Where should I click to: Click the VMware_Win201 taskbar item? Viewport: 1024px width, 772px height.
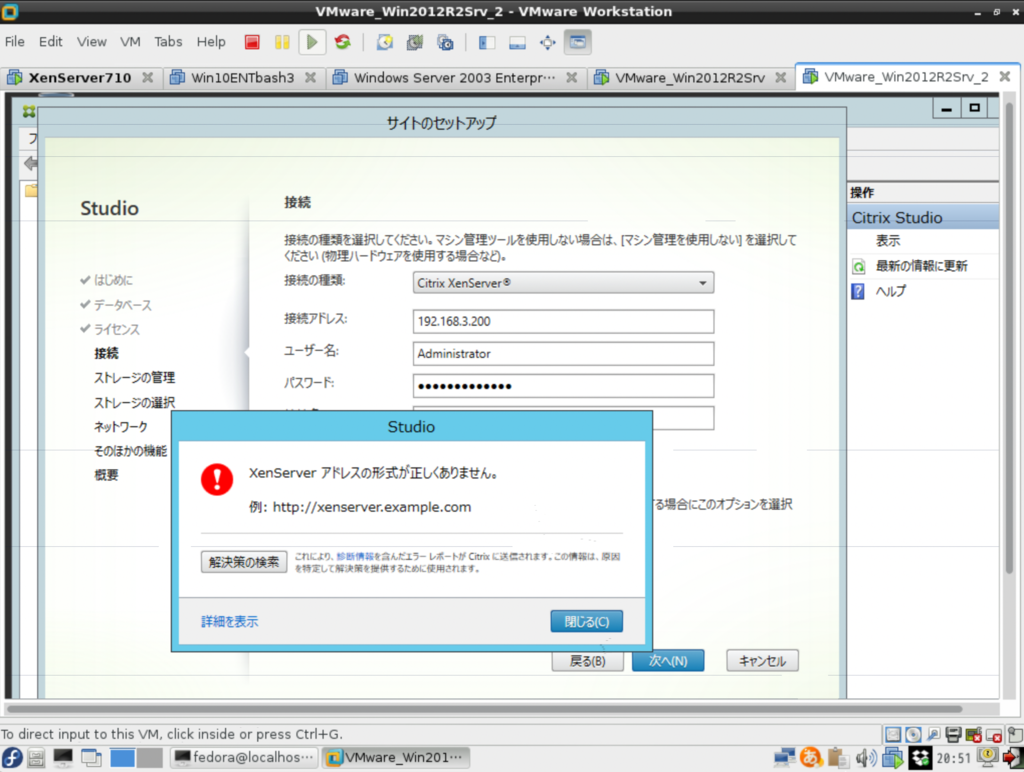(396, 758)
